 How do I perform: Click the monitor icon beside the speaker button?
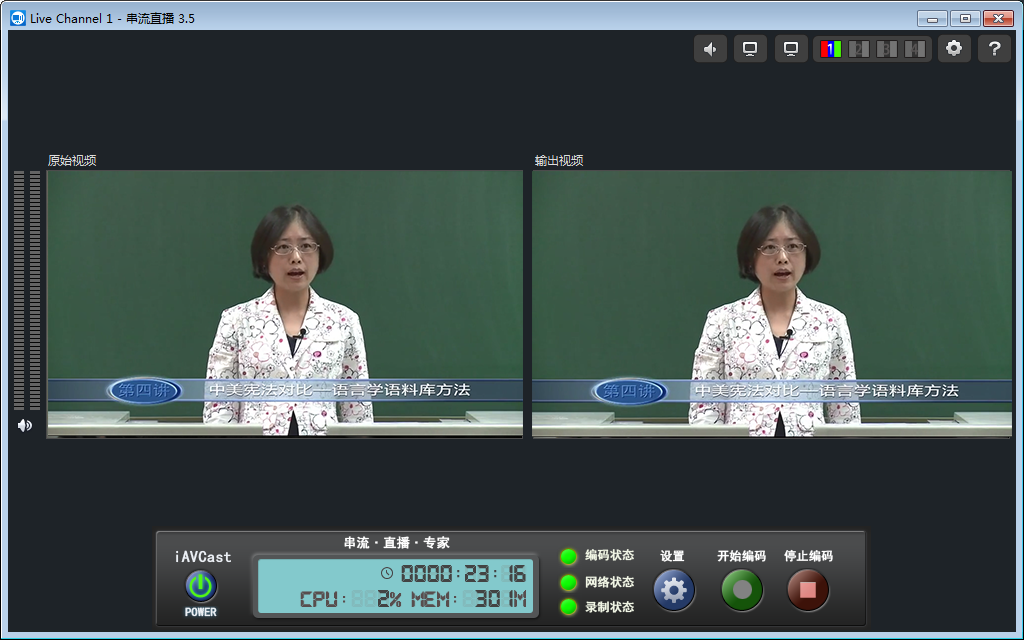[750, 49]
